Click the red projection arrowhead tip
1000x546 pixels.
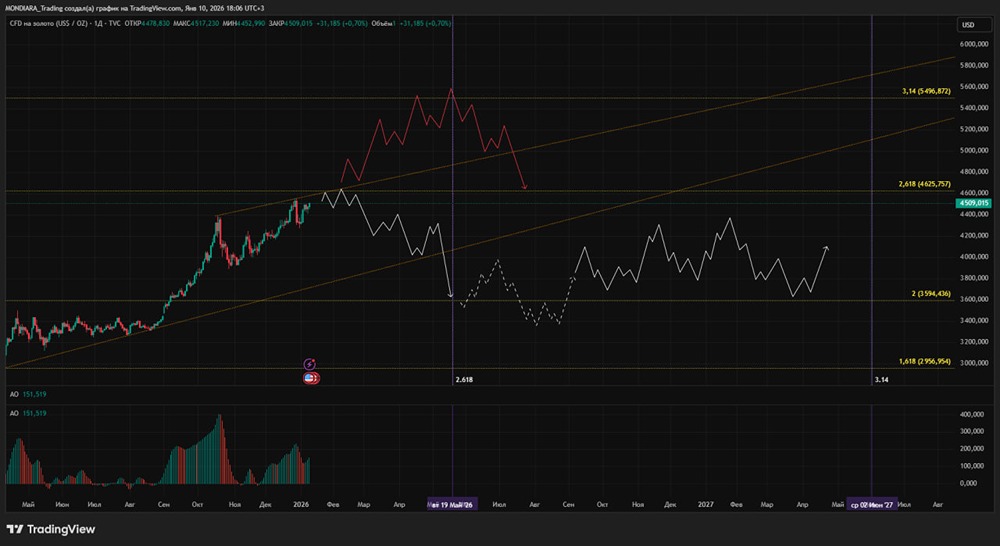click(525, 188)
